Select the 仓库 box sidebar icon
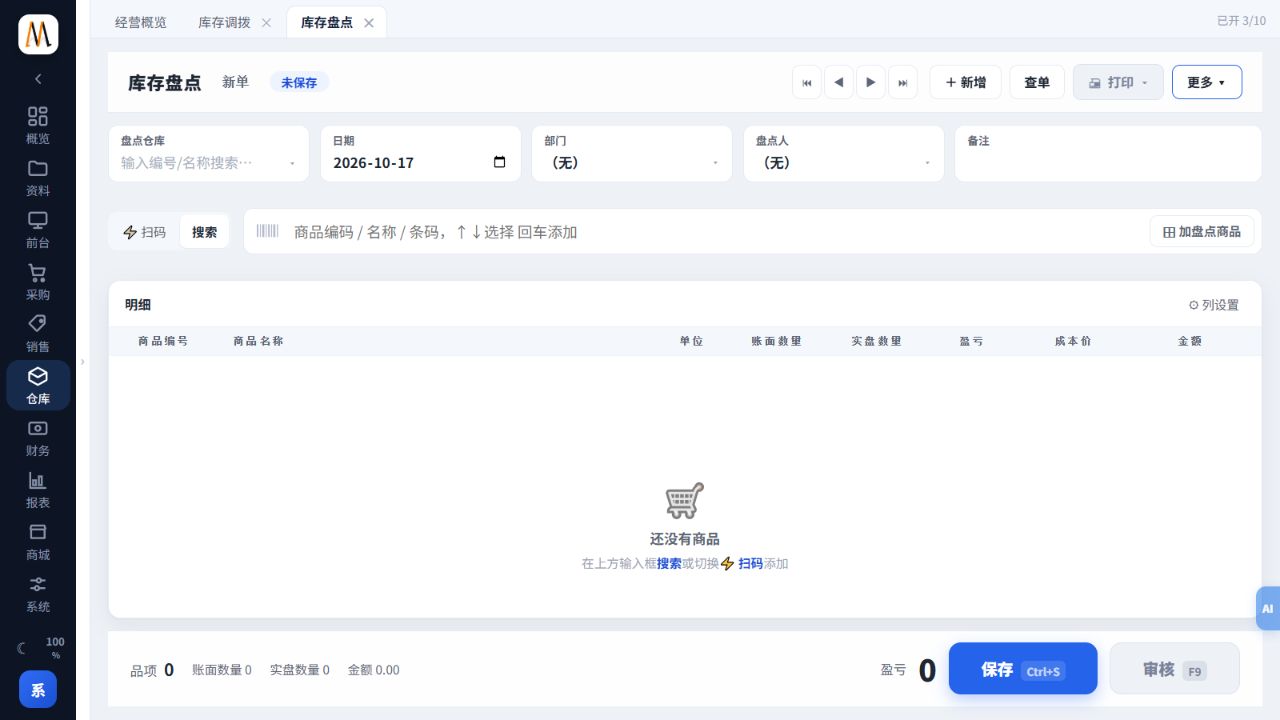The height and width of the screenshot is (720, 1280). [x=38, y=385]
